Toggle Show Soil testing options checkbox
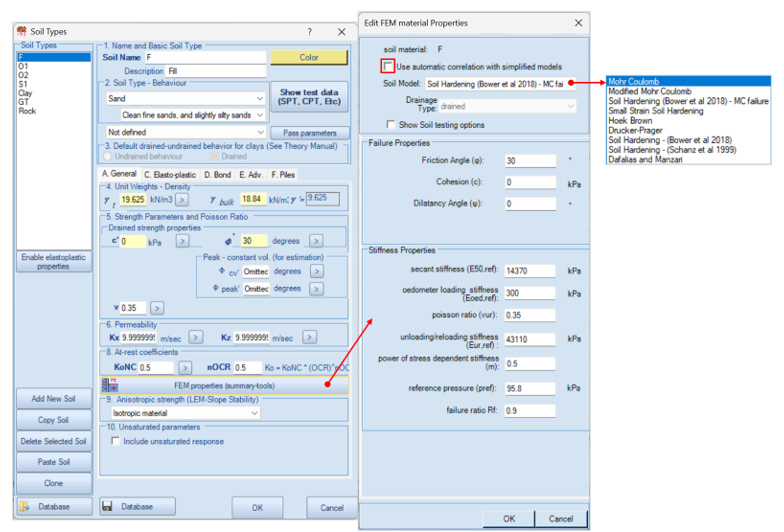Screen dimensions: 784x532 (390, 124)
